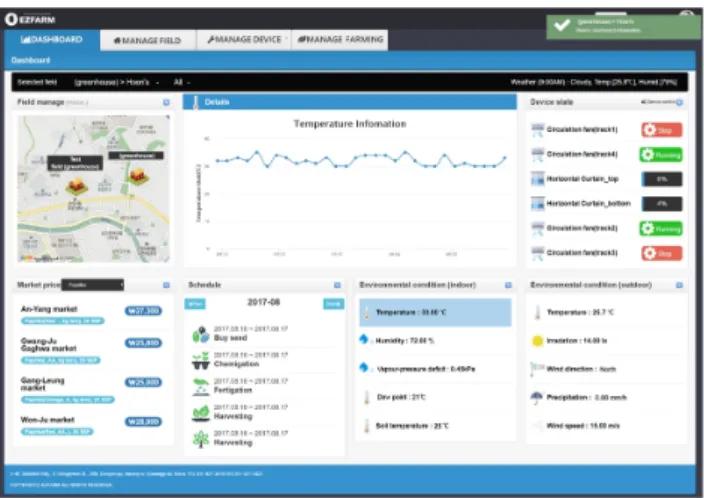
Task: Click the Horizontal Curtain_bottom device icon
Action: pyautogui.click(x=537, y=203)
